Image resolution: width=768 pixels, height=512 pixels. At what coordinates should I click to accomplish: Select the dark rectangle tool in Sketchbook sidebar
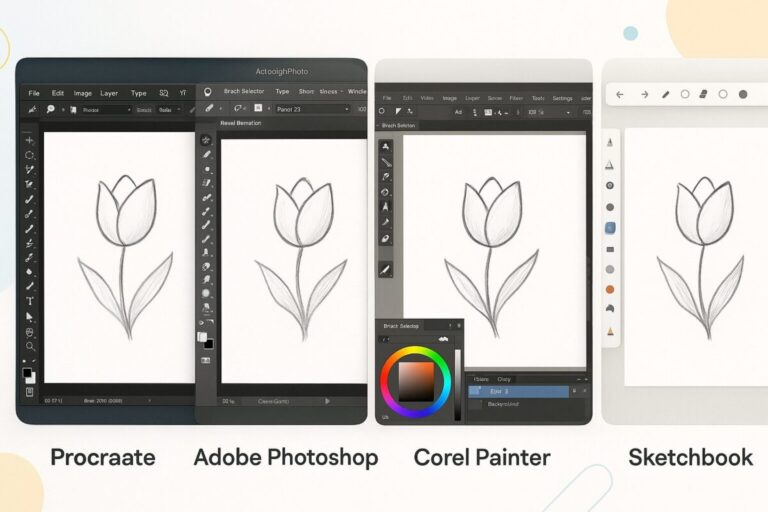610,249
